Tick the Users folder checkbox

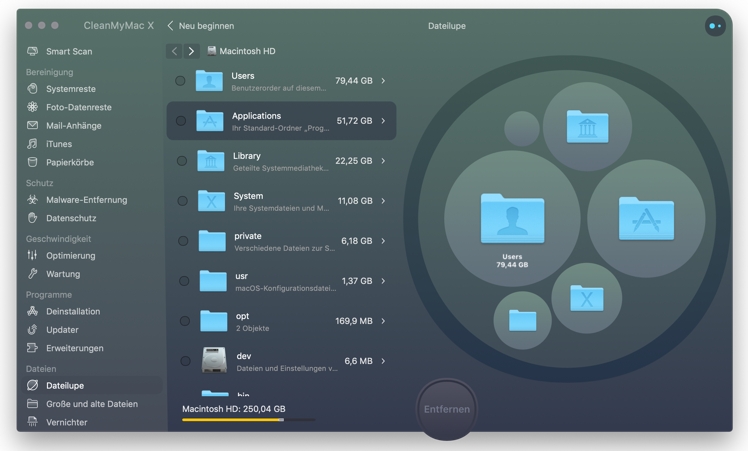pyautogui.click(x=181, y=81)
